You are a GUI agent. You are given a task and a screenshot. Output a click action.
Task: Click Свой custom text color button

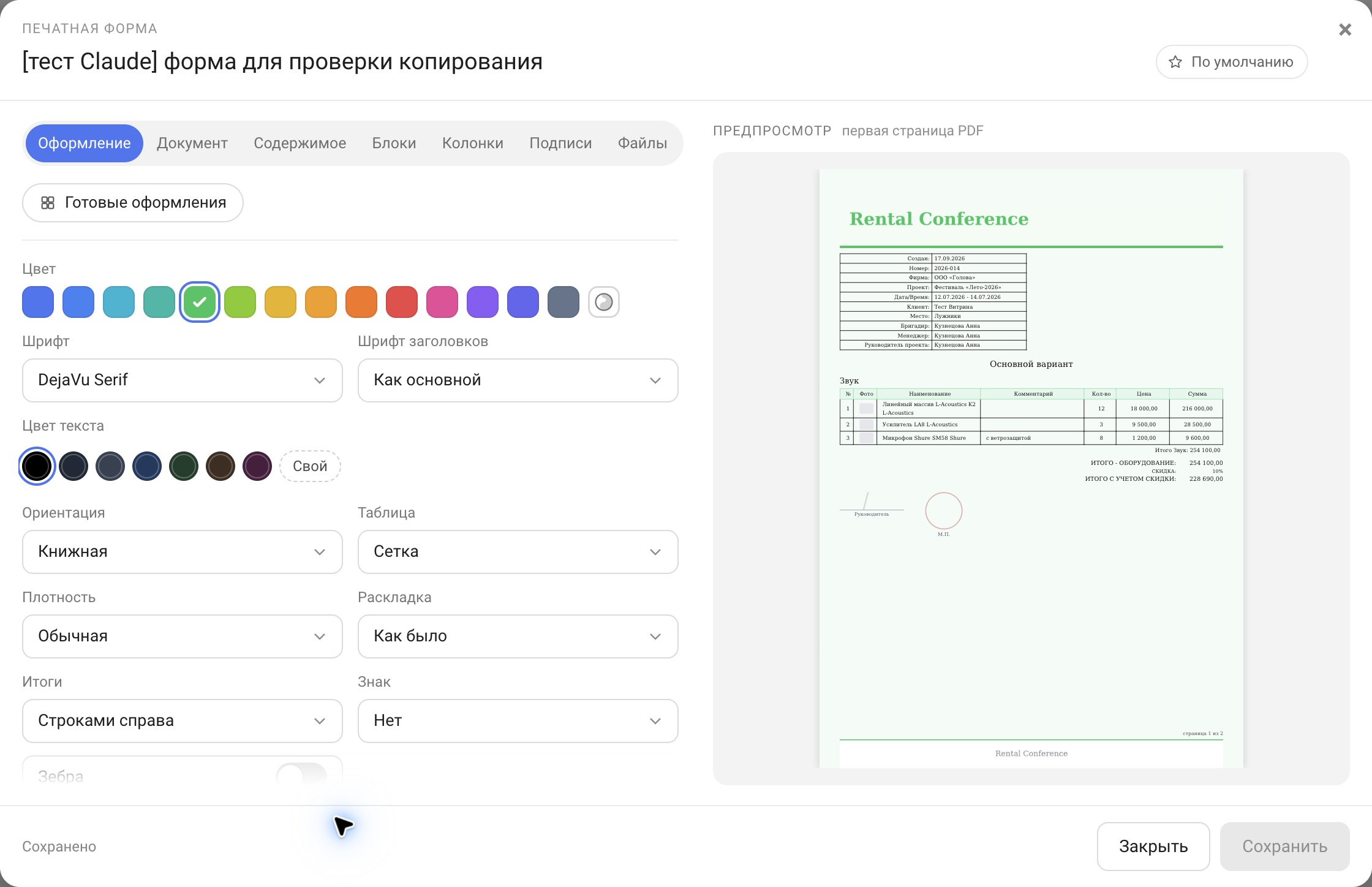click(x=310, y=466)
